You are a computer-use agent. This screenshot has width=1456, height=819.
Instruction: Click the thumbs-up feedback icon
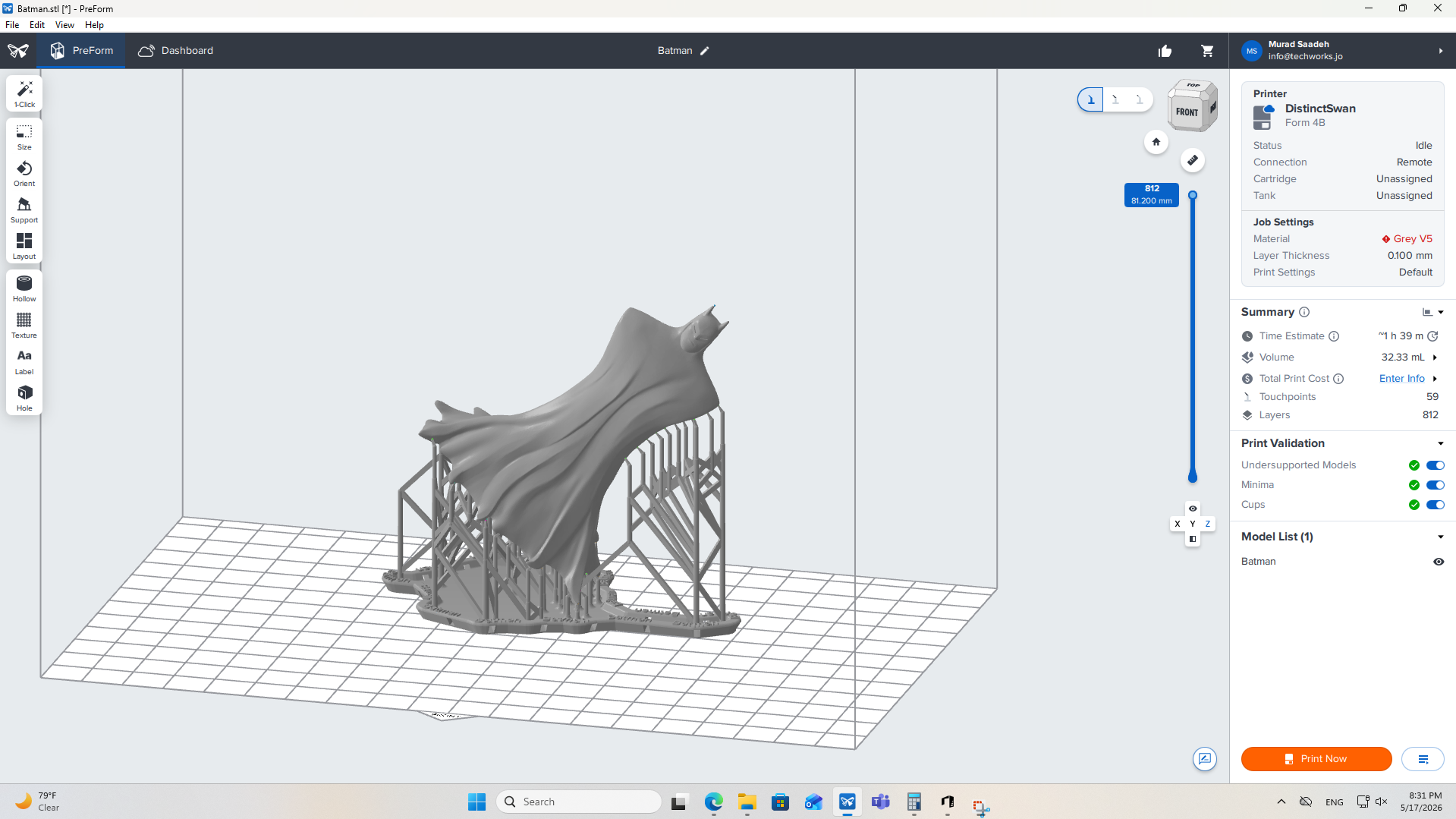(x=1165, y=51)
